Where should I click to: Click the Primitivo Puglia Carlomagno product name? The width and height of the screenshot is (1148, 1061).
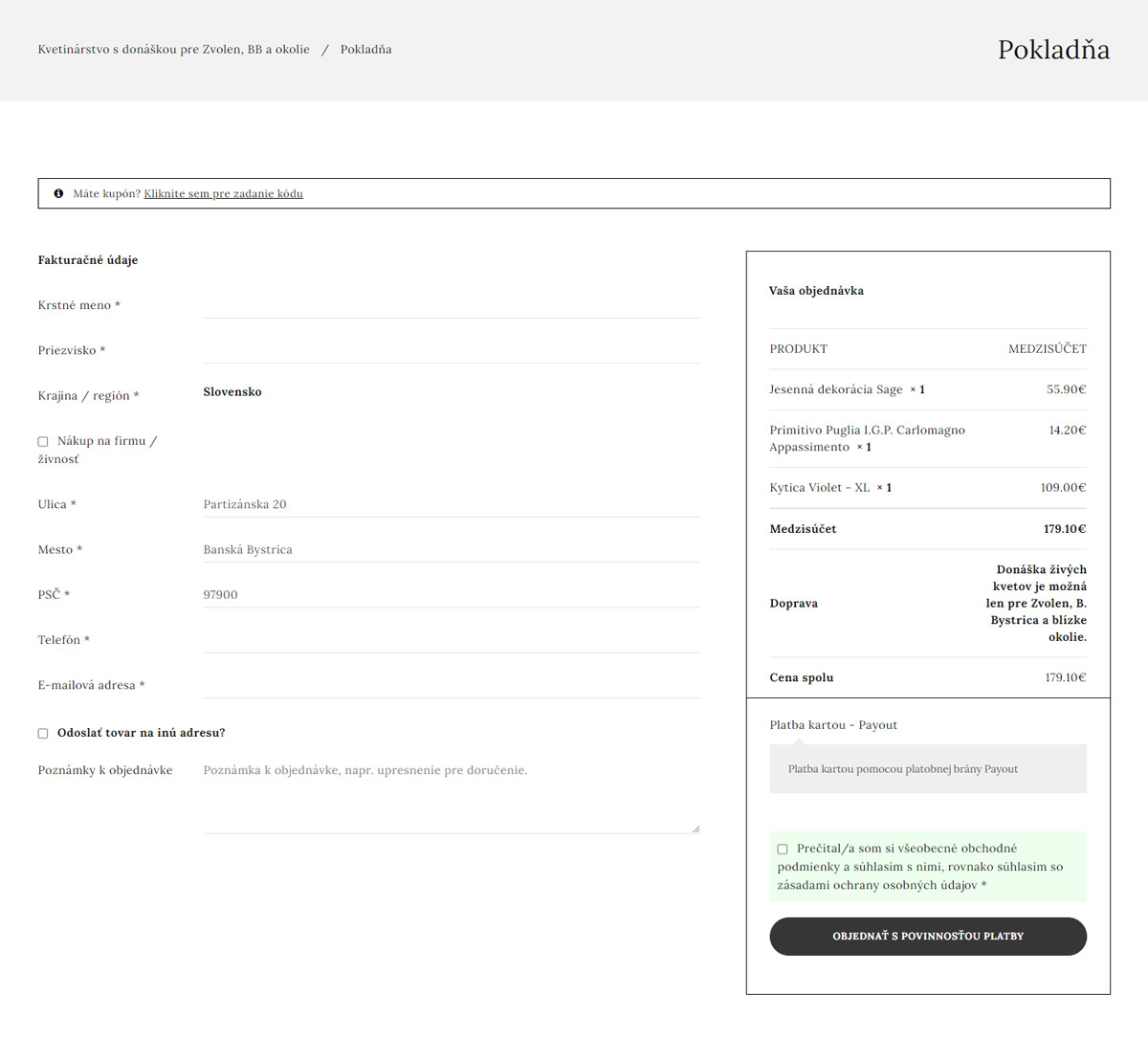tap(868, 438)
